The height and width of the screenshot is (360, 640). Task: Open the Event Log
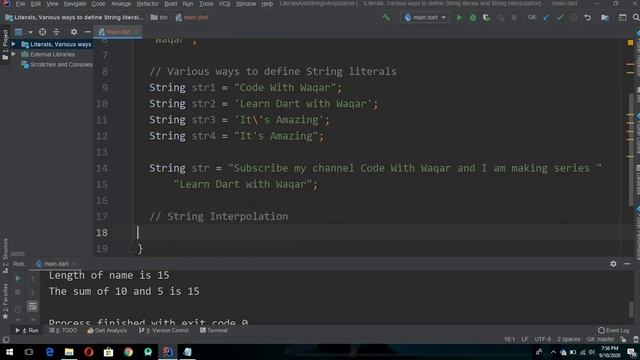click(613, 330)
